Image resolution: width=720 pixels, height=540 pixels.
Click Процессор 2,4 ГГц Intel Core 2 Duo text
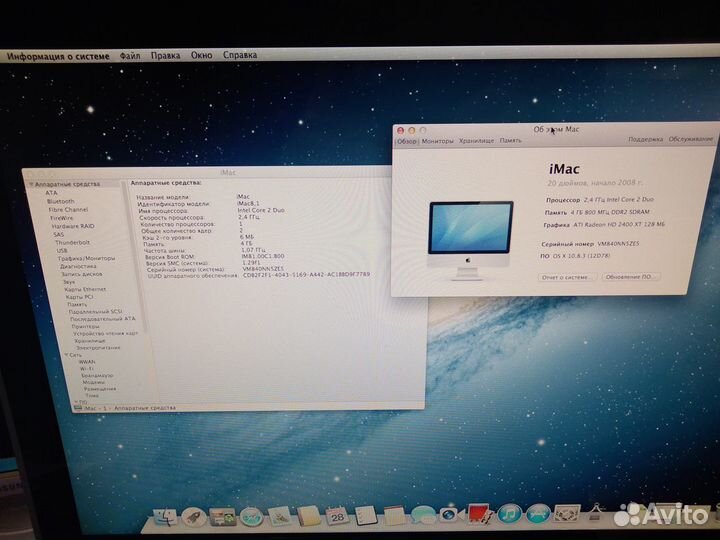tap(600, 200)
